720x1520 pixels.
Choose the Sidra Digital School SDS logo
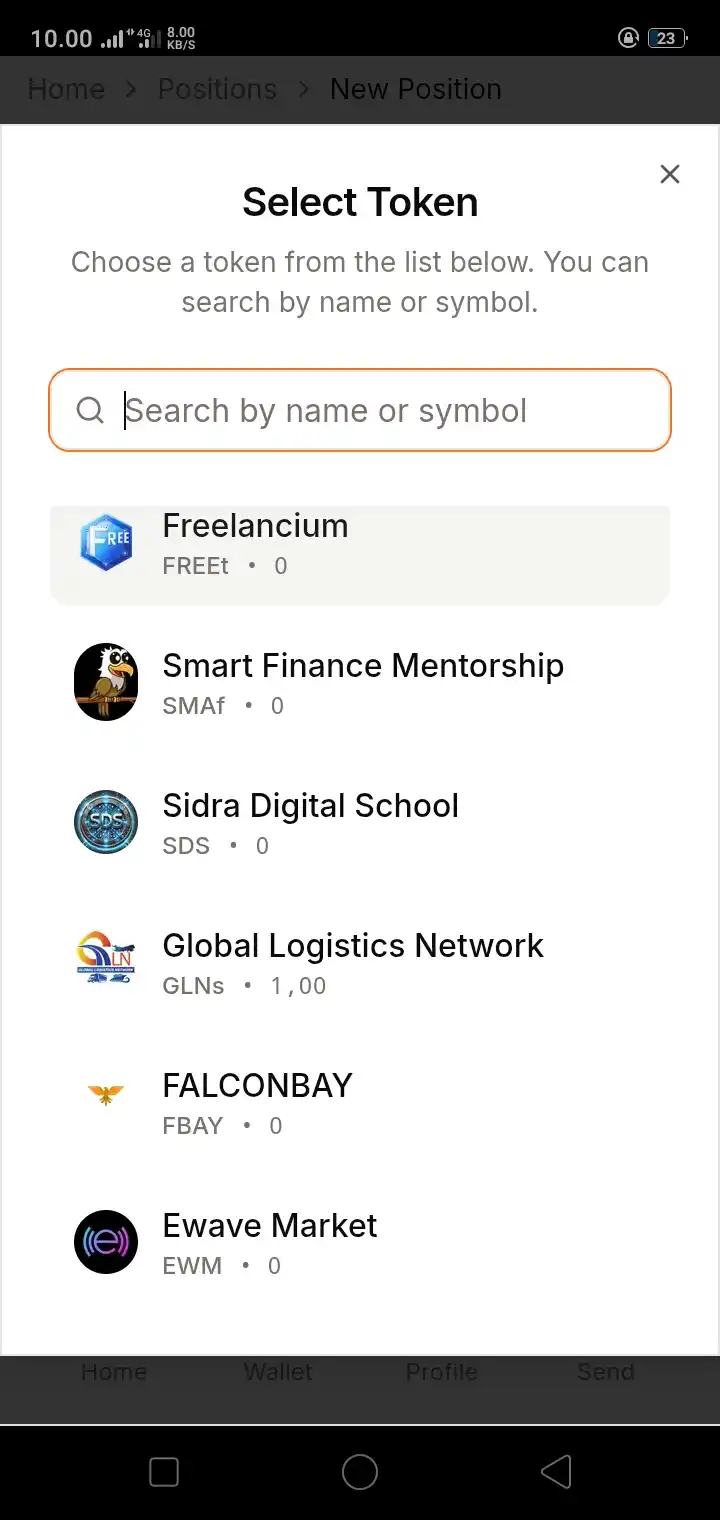coord(106,822)
